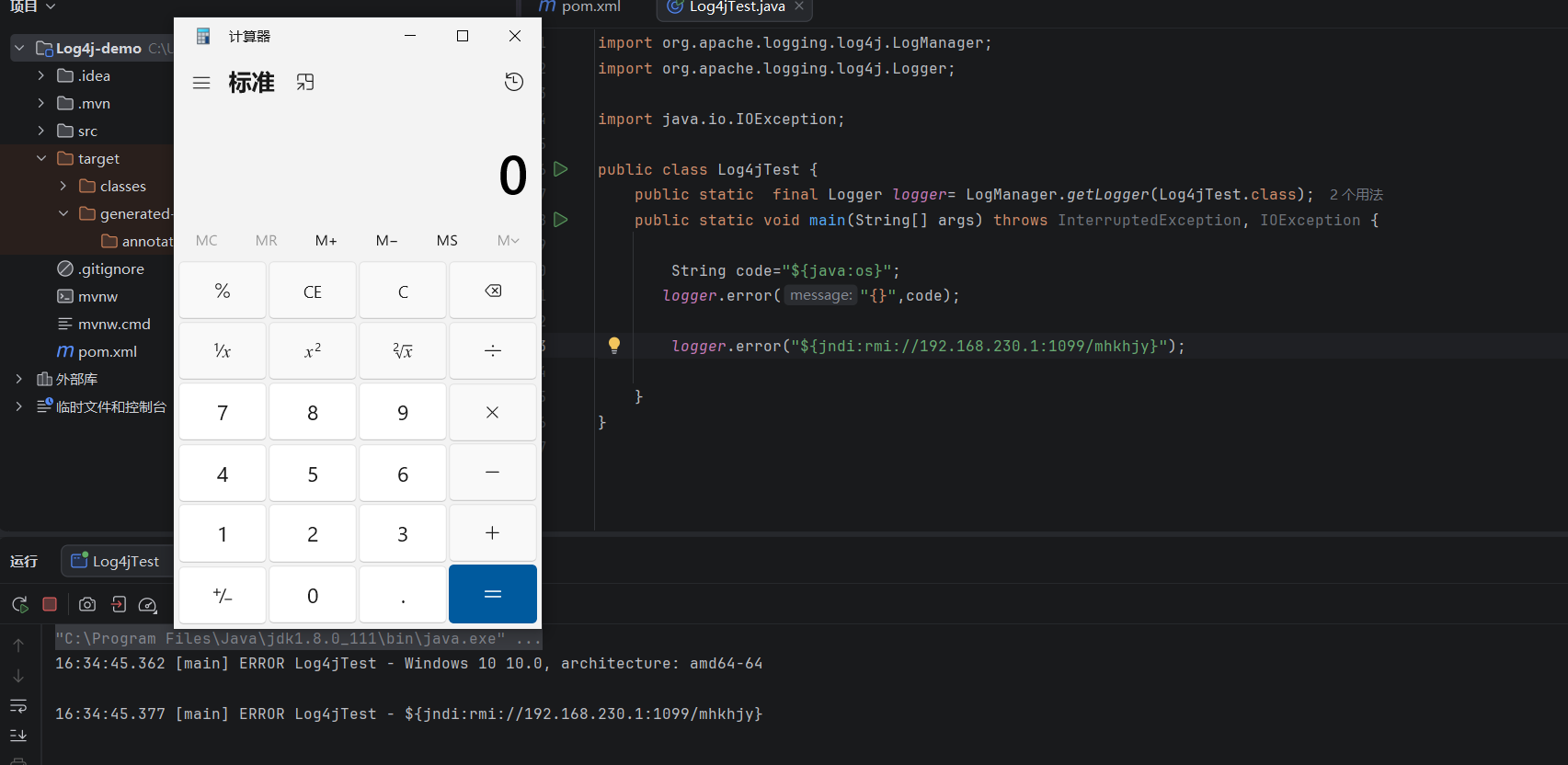Click digit 5 on calculator

coord(313,473)
